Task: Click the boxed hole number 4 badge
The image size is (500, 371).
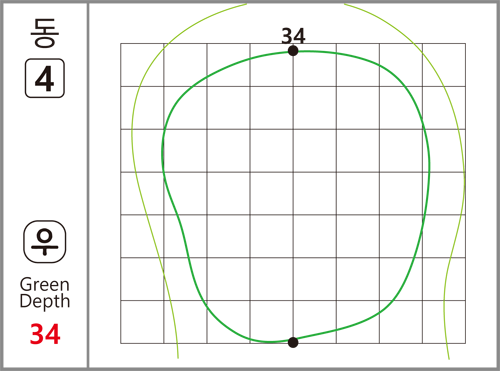Action: (45, 78)
